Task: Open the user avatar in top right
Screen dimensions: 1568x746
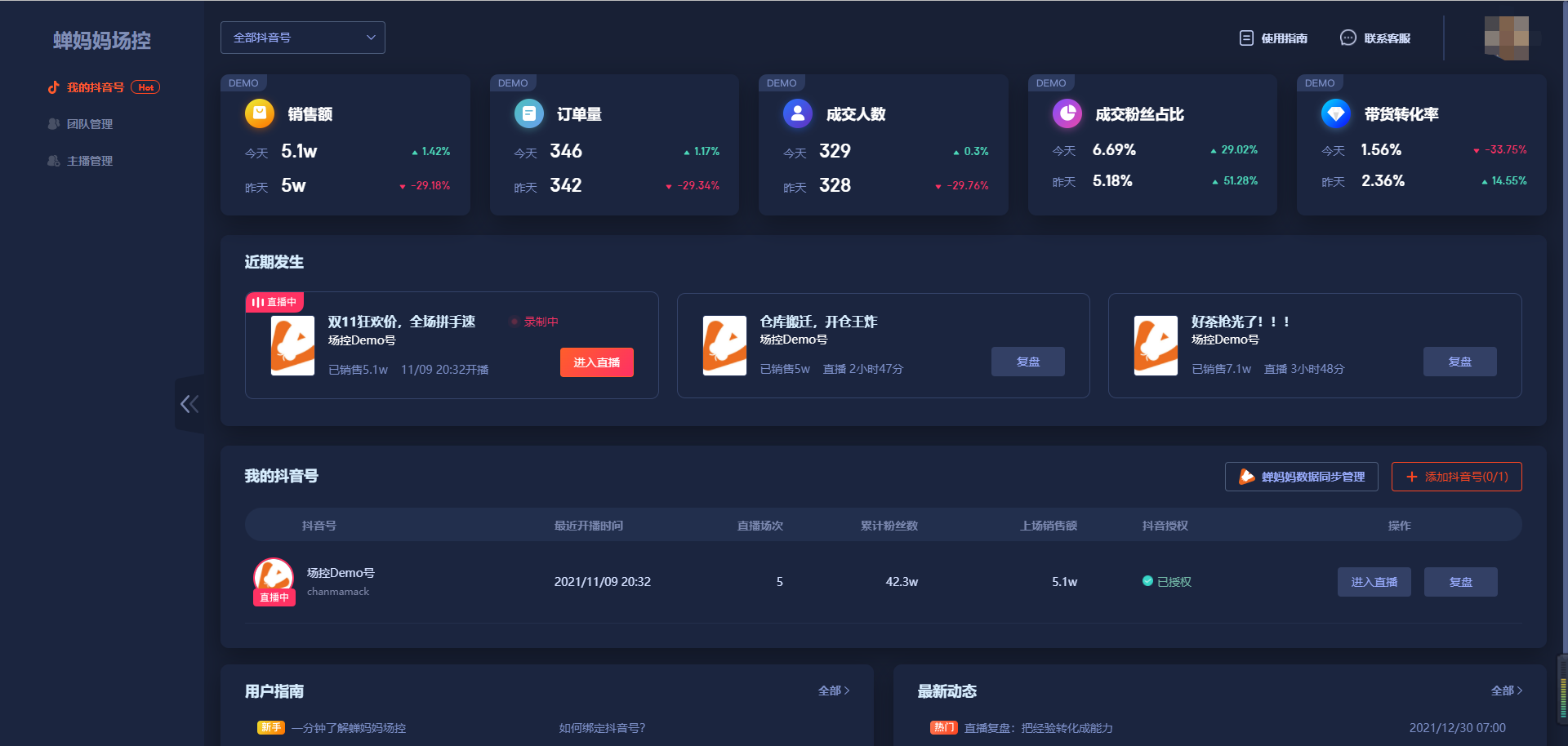Action: click(1507, 38)
